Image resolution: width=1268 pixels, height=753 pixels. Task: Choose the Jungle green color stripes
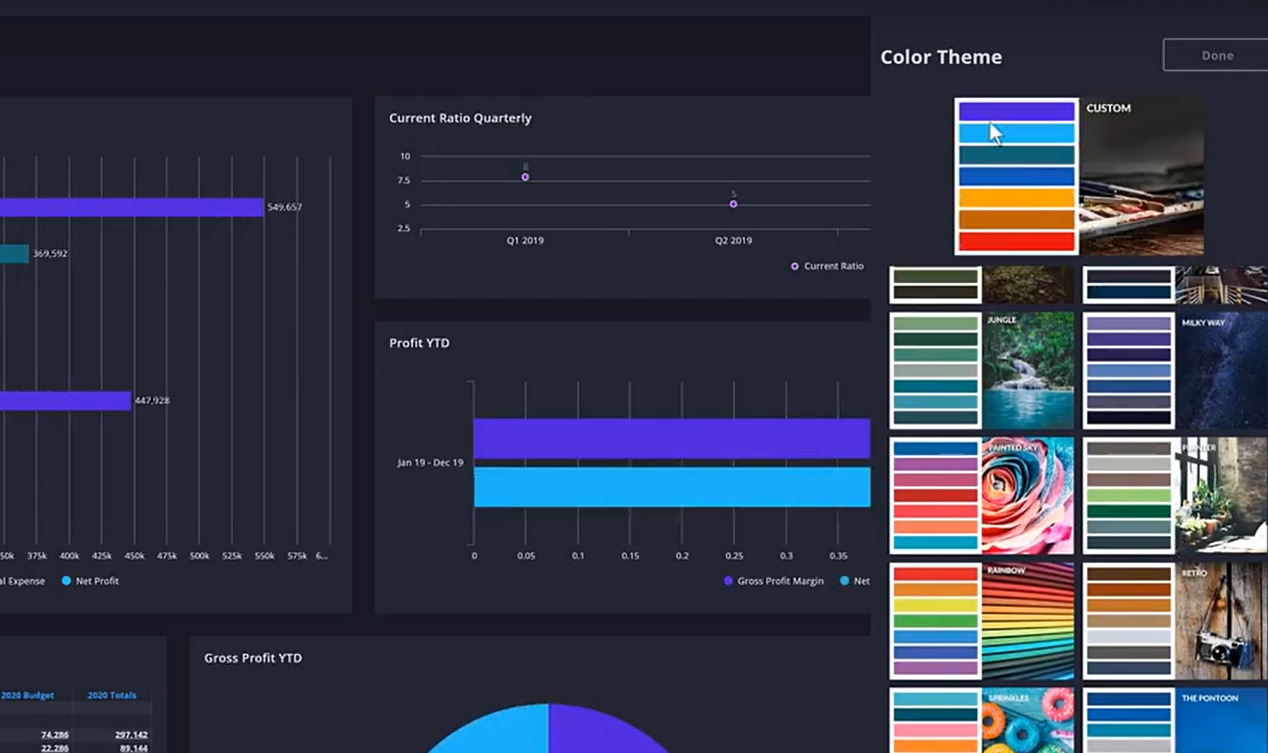935,371
